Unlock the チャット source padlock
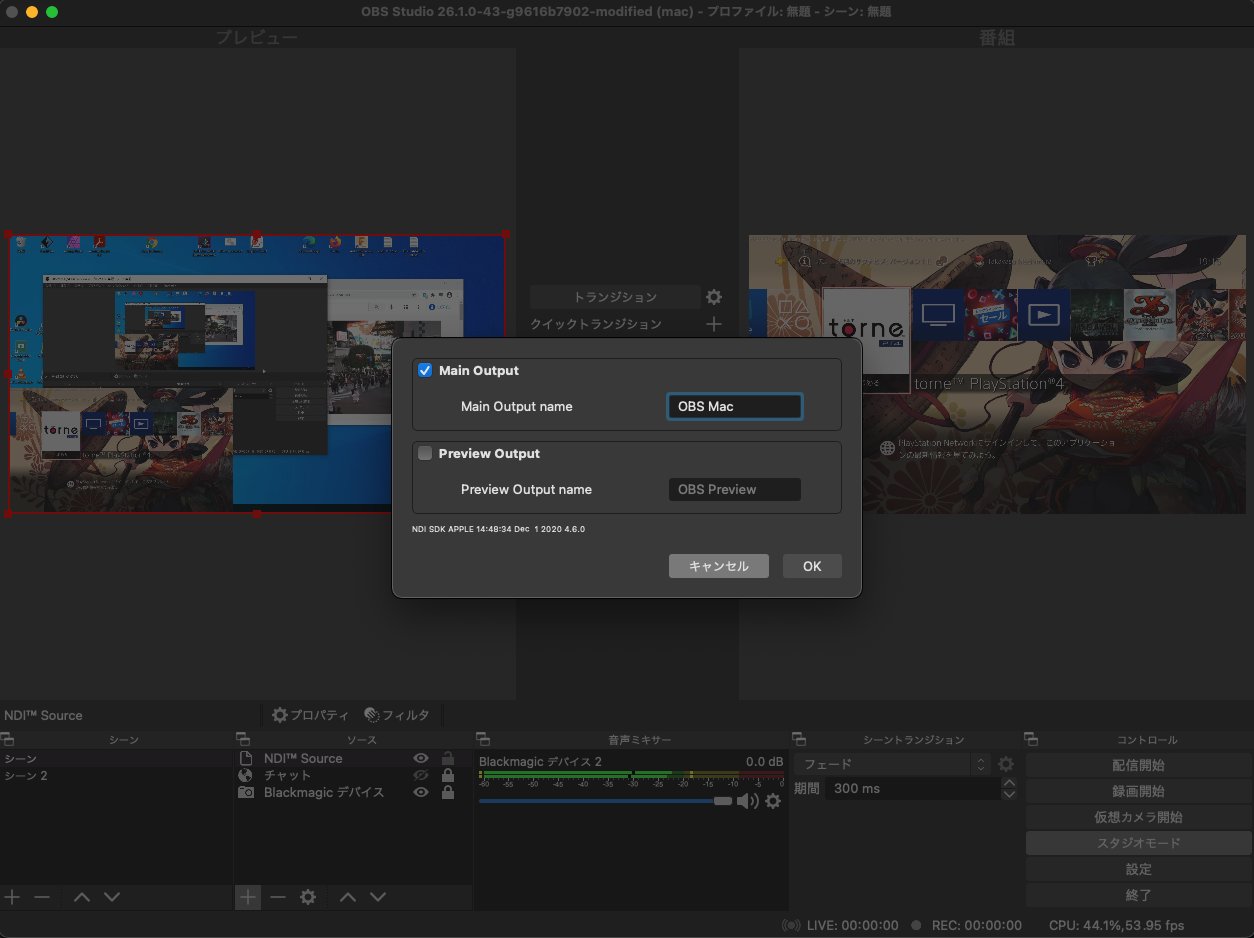1254x938 pixels. point(448,775)
